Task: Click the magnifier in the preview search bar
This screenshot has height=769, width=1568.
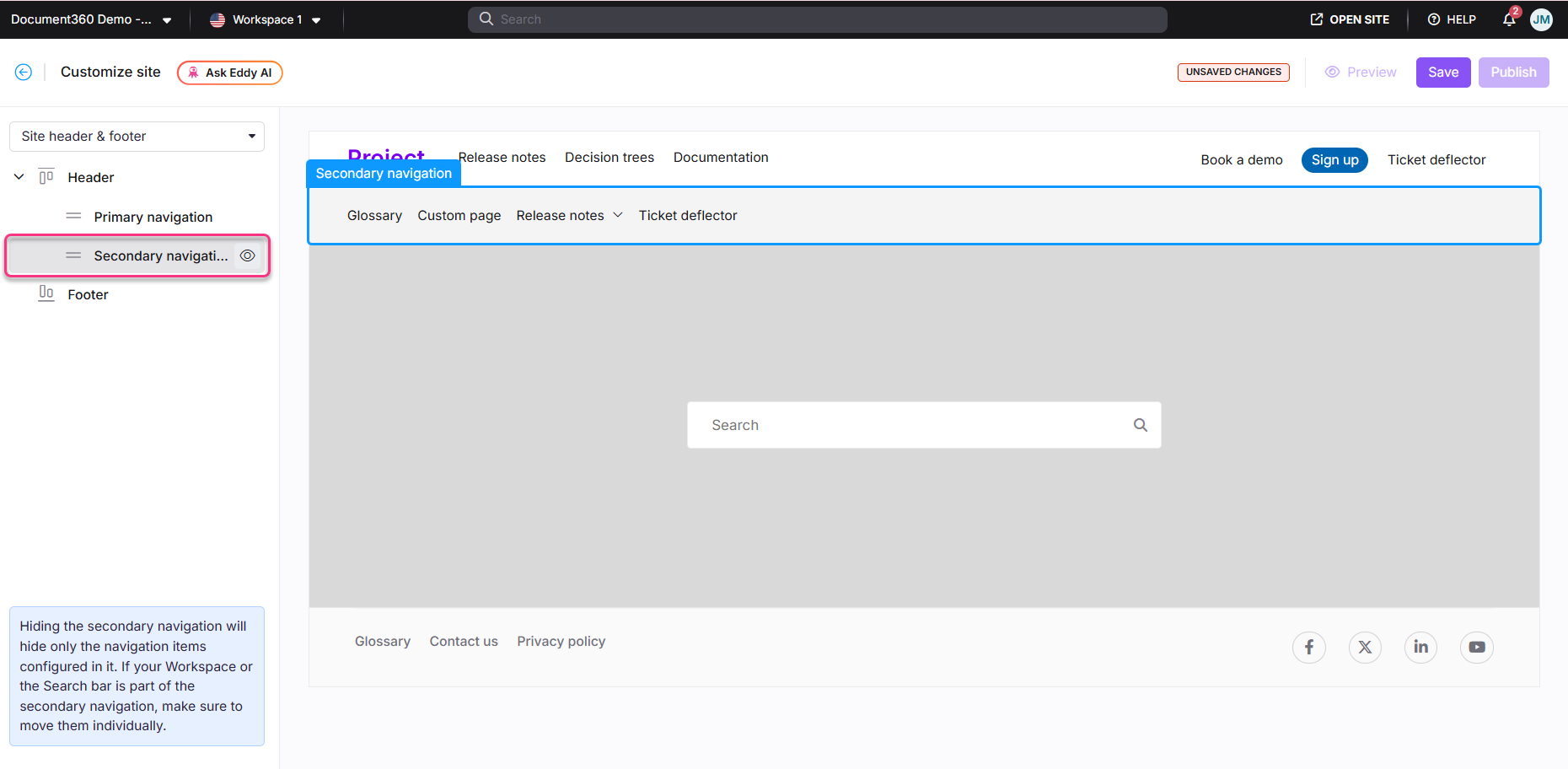Action: pos(1140,424)
